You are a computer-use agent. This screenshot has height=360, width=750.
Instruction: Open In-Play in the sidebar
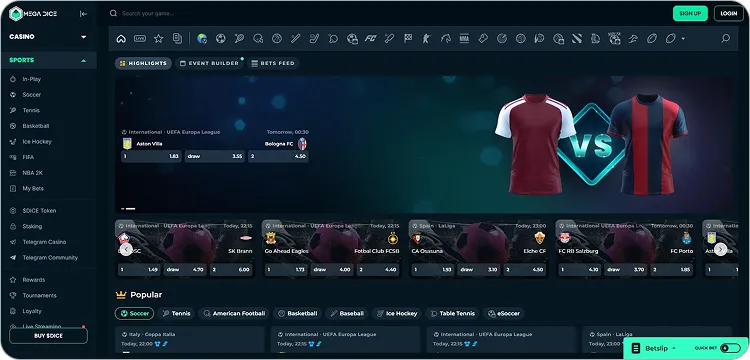pyautogui.click(x=32, y=79)
